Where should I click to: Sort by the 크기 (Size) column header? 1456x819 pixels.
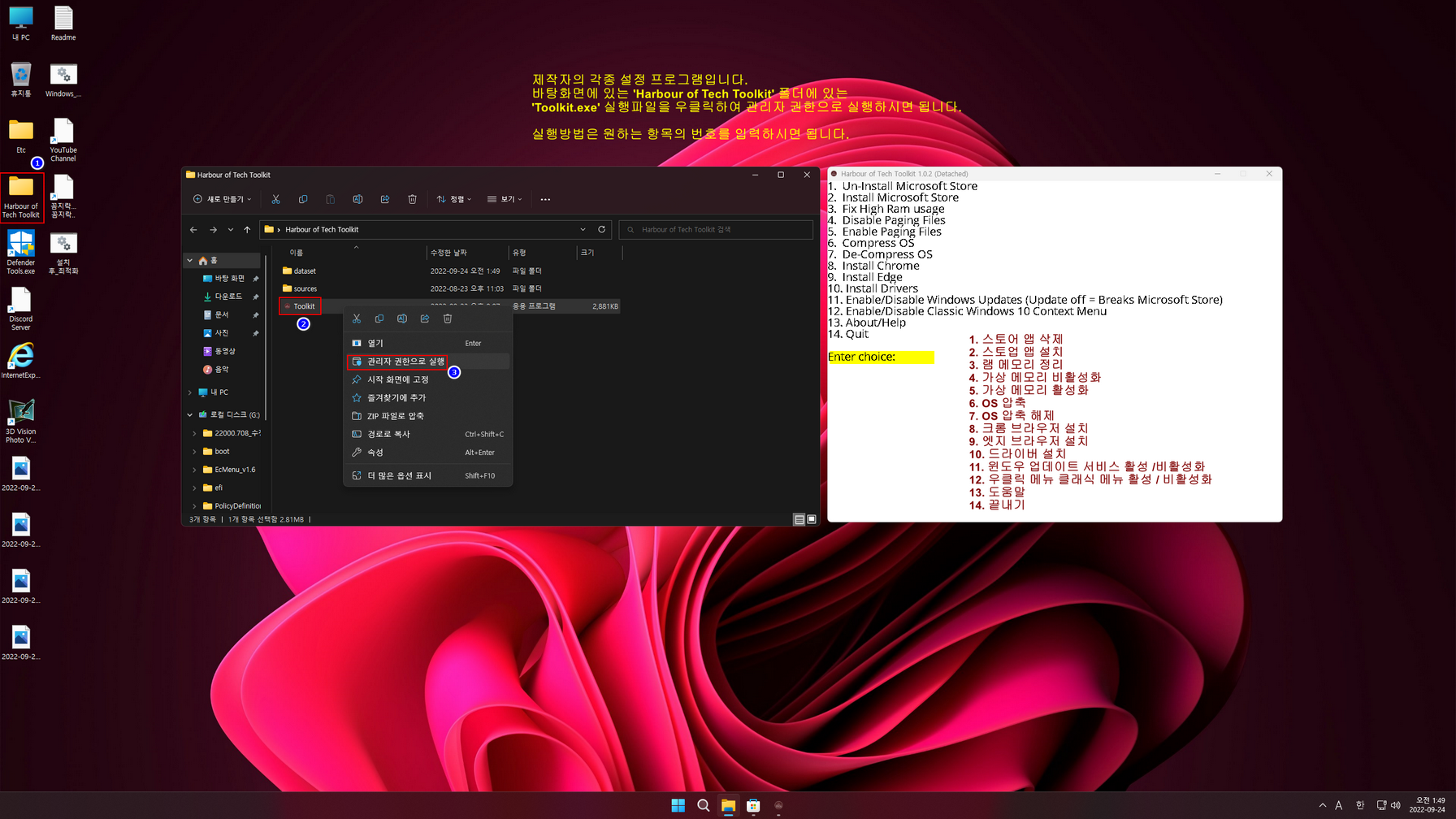pyautogui.click(x=599, y=253)
